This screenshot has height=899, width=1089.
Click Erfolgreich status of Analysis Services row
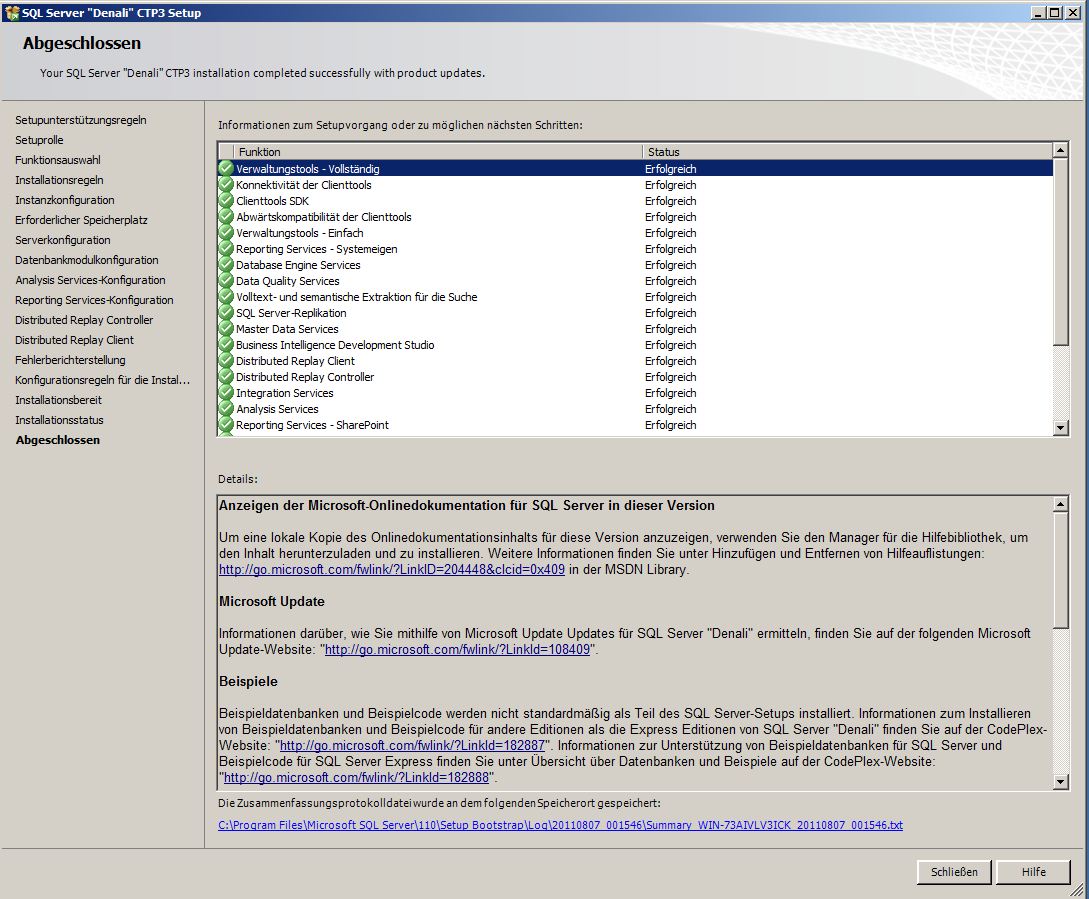tap(670, 409)
